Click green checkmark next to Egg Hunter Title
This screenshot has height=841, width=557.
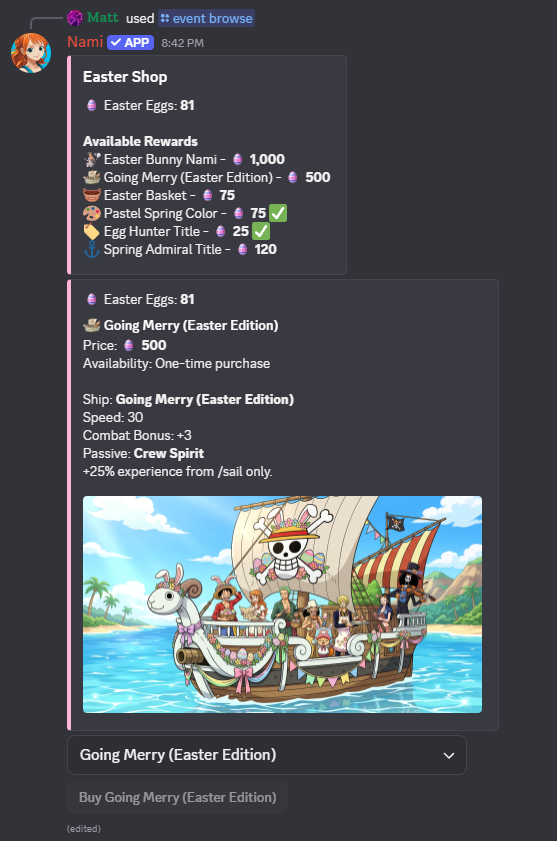tap(261, 231)
